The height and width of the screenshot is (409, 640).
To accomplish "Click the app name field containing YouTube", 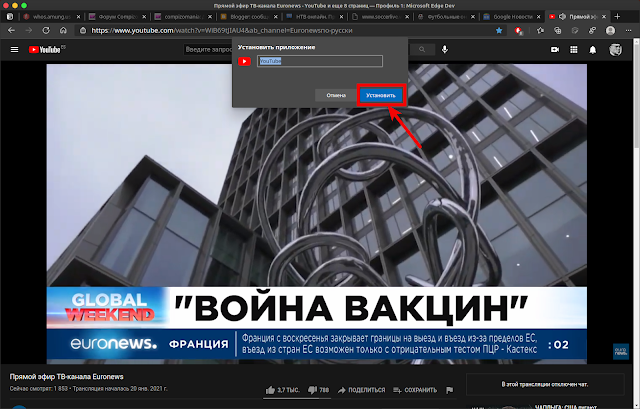I will [x=320, y=61].
